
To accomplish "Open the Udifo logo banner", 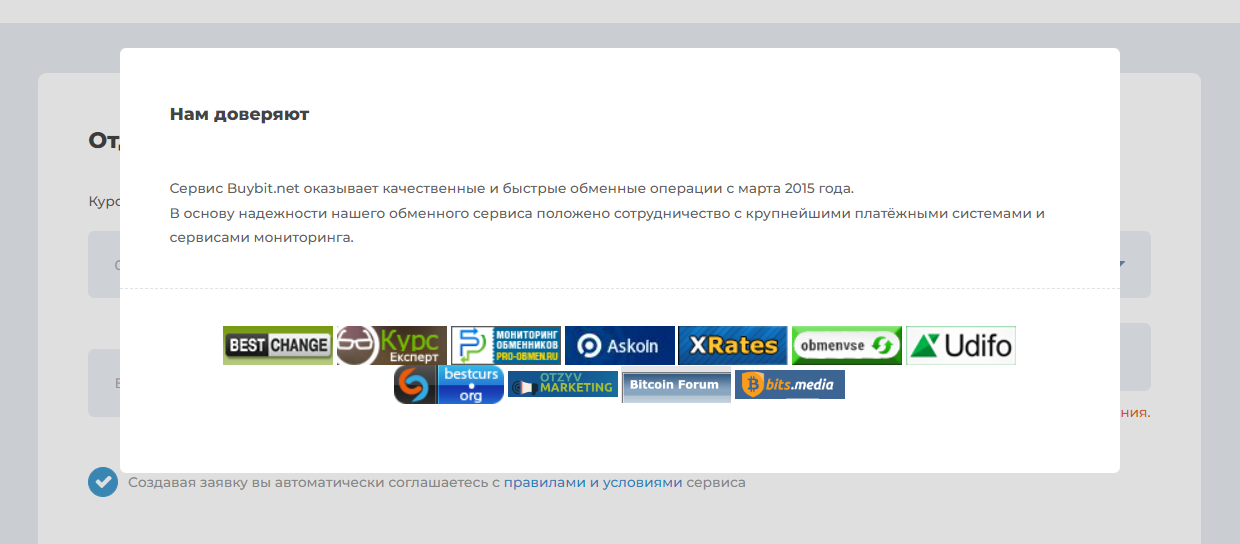I will pos(961,345).
